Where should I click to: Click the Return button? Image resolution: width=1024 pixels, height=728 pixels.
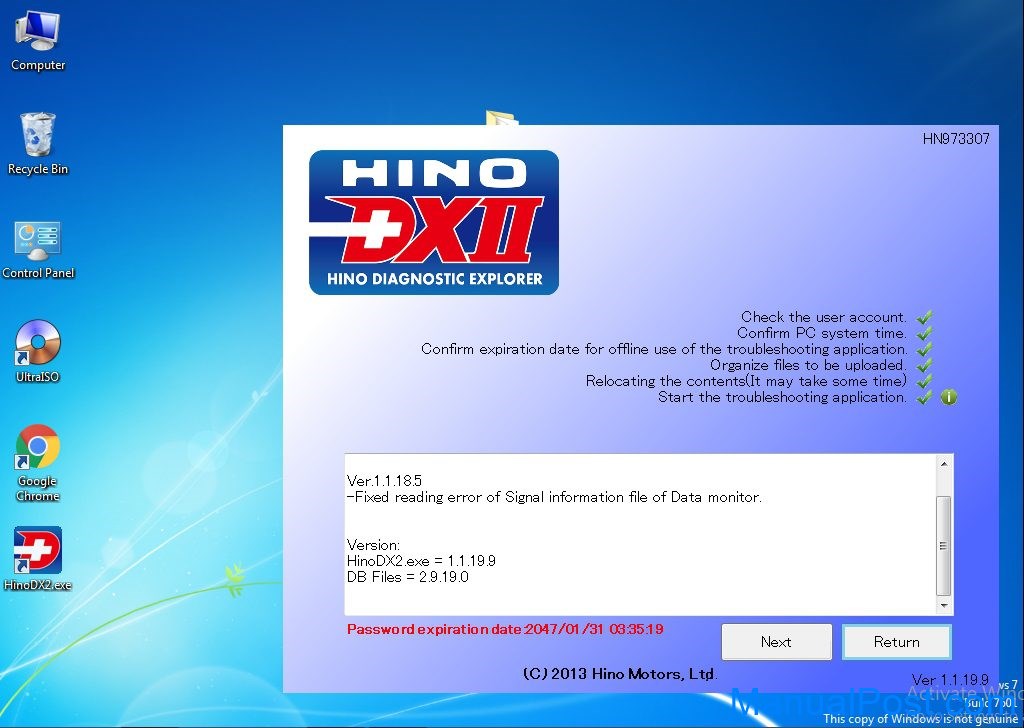897,642
